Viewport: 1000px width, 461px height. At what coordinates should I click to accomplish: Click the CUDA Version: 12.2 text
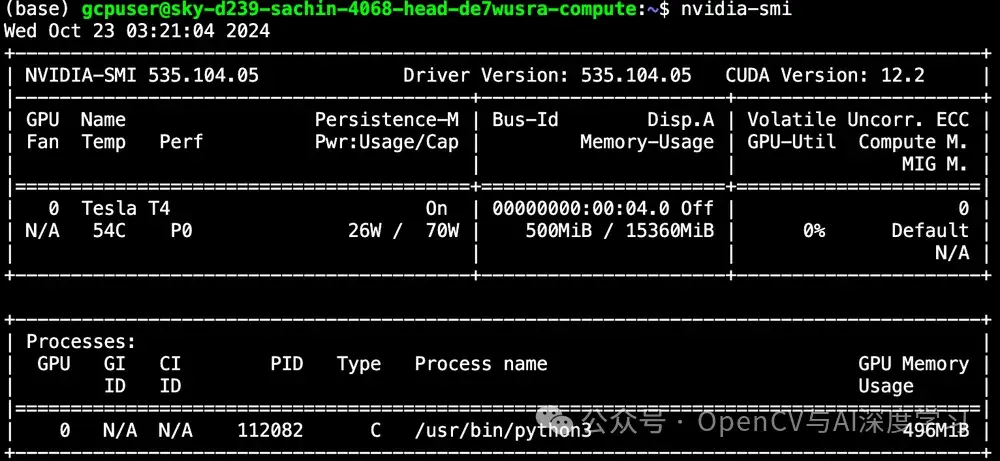coord(825,75)
